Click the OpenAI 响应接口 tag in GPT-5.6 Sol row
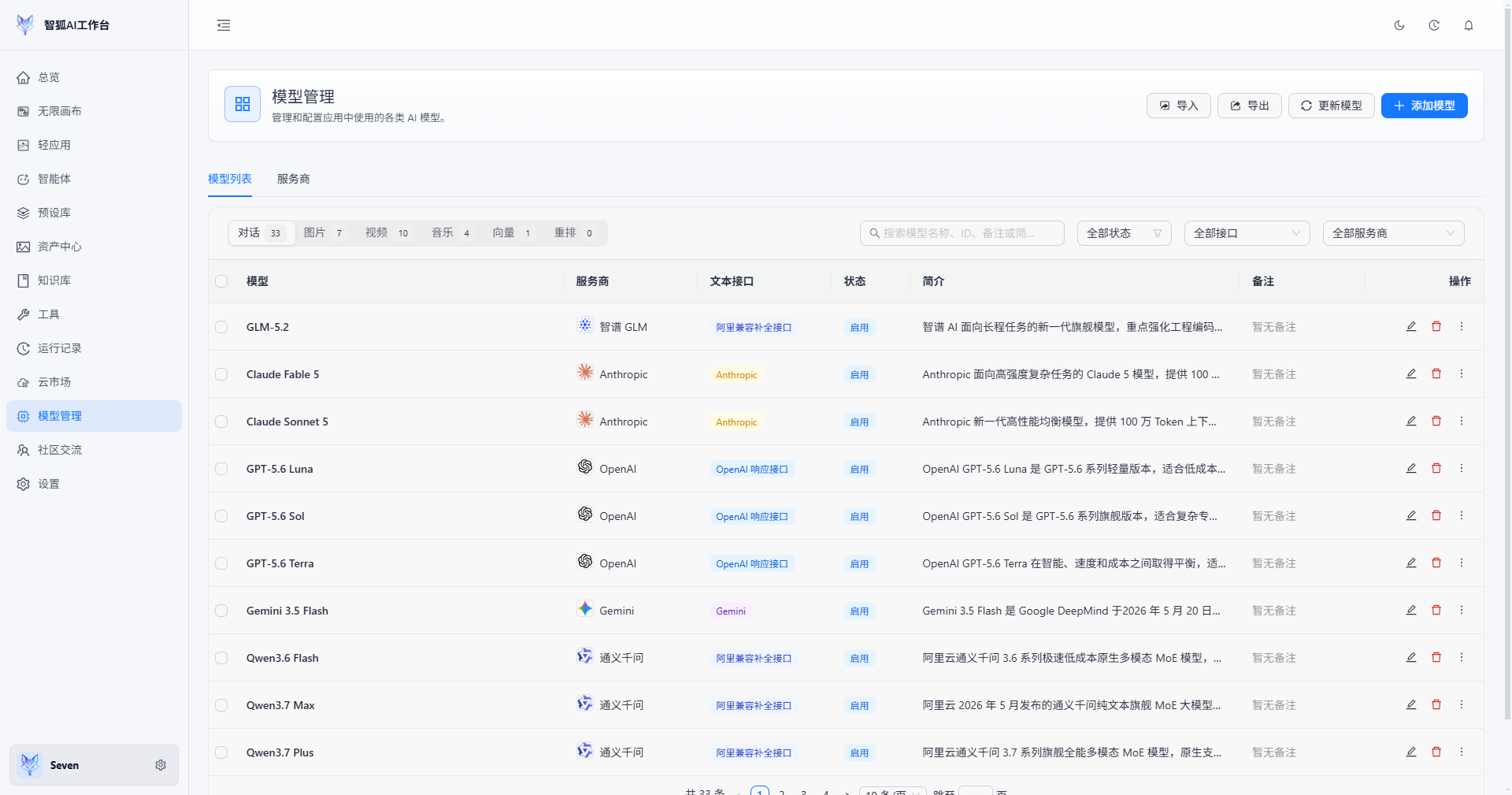 click(752, 516)
